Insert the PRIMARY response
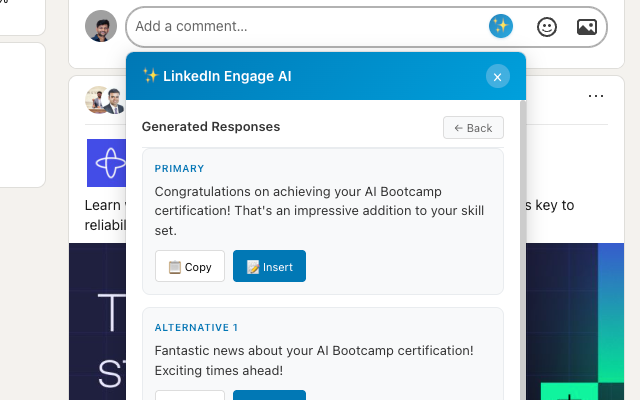The width and height of the screenshot is (640, 400). pos(269,266)
